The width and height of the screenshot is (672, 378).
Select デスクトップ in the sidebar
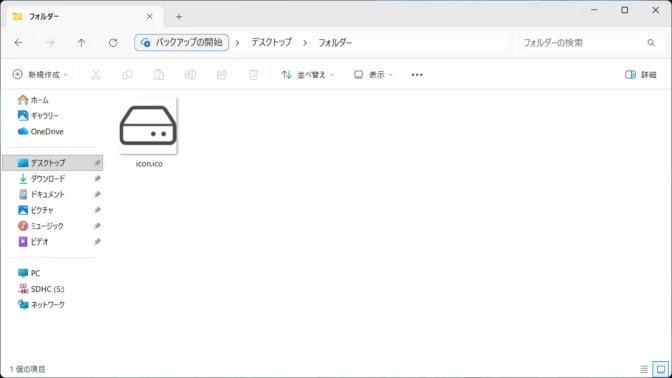point(53,163)
